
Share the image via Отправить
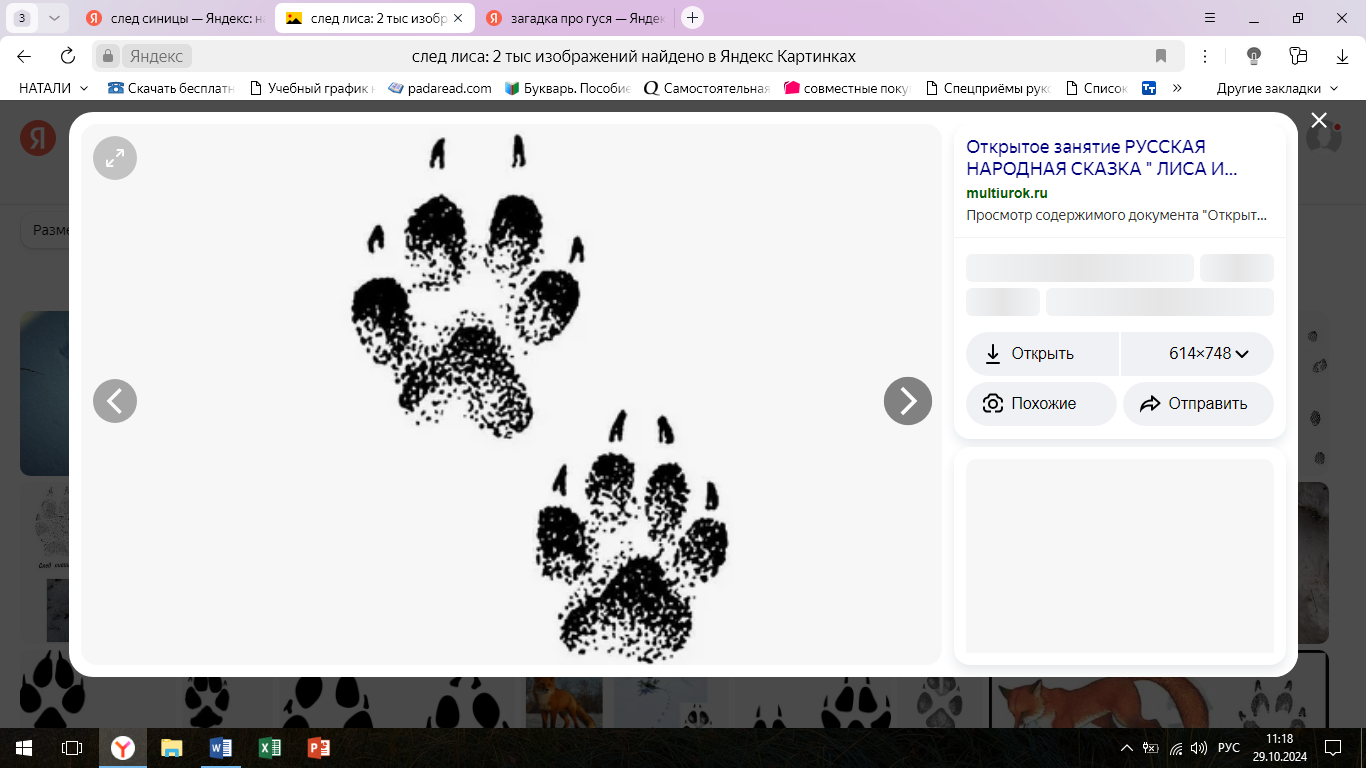1197,404
